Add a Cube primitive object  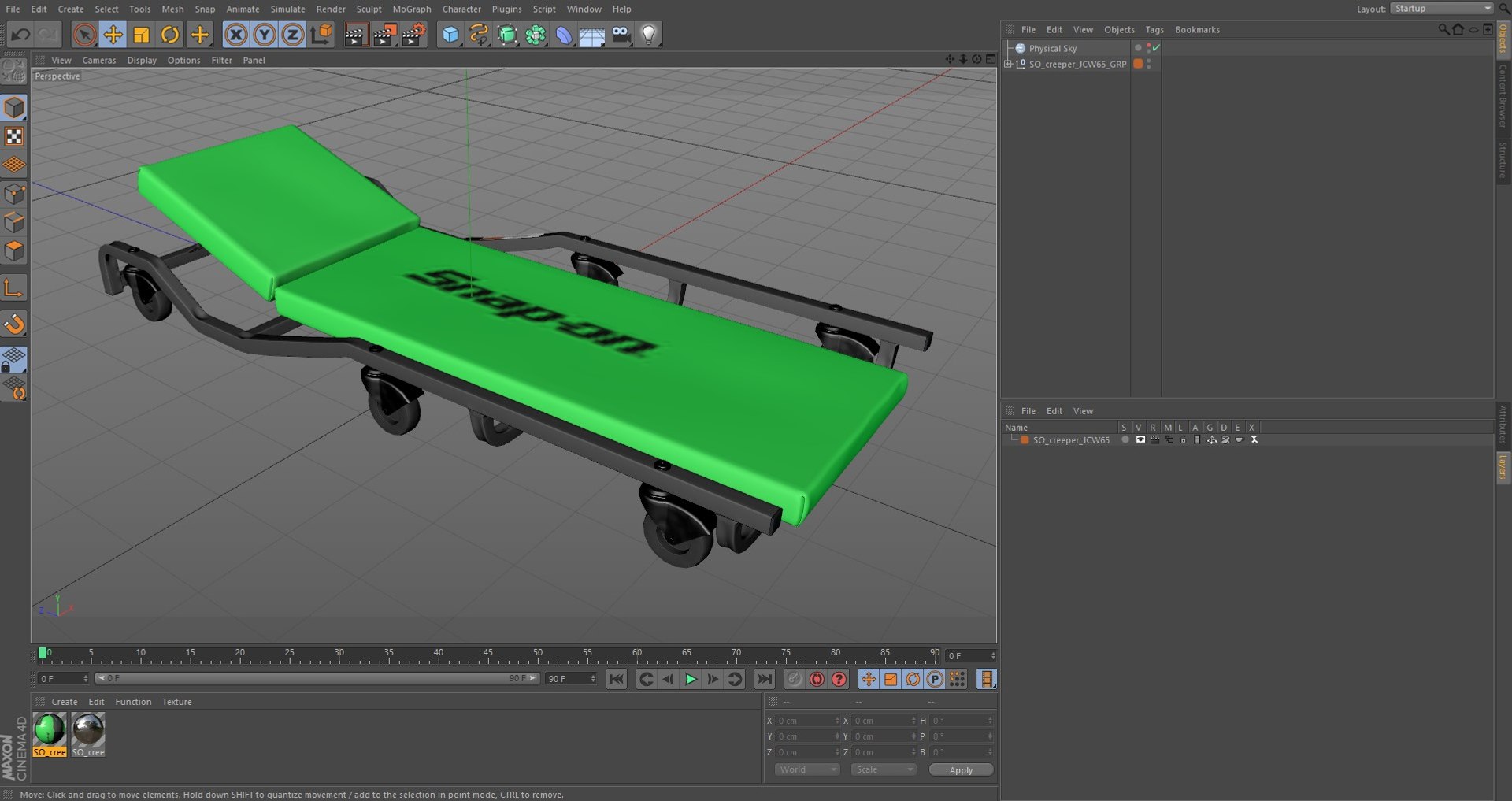(450, 35)
